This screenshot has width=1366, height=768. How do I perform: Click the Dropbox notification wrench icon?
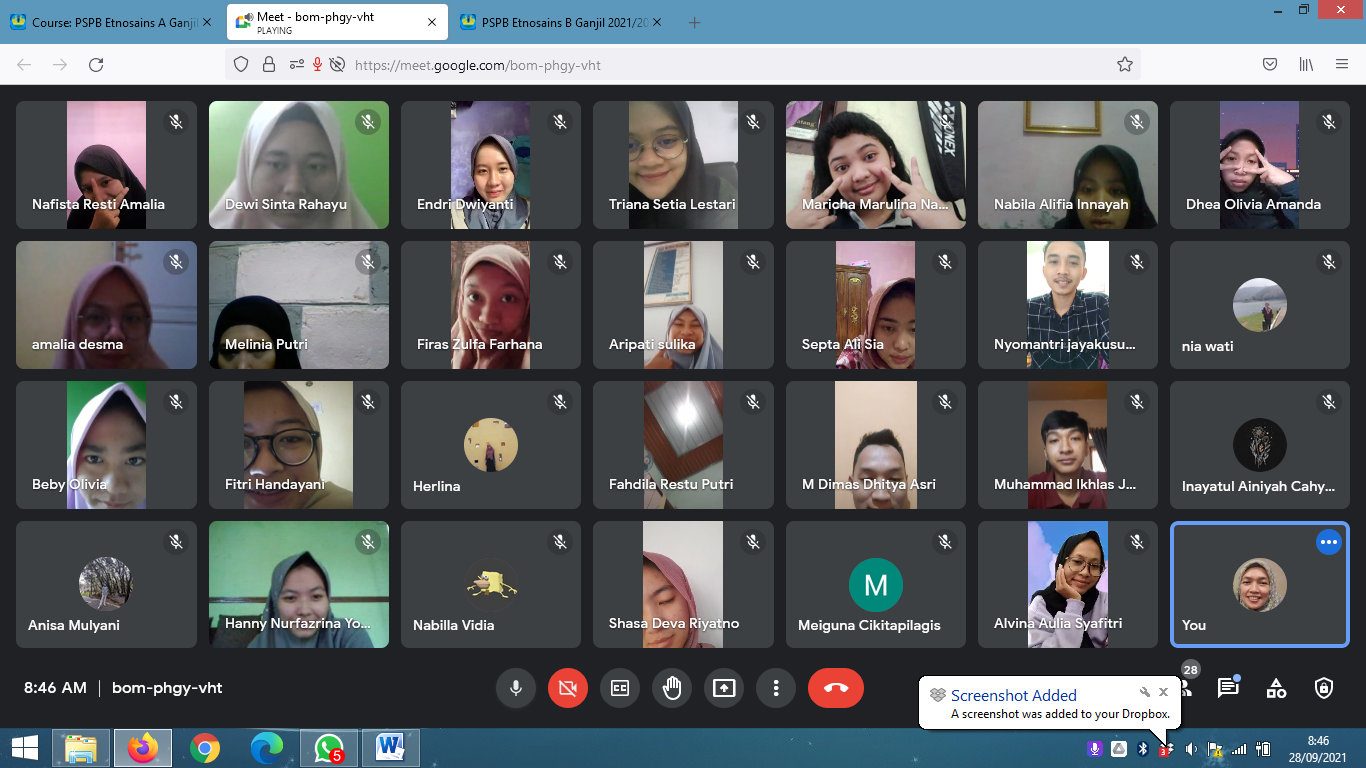point(1145,692)
